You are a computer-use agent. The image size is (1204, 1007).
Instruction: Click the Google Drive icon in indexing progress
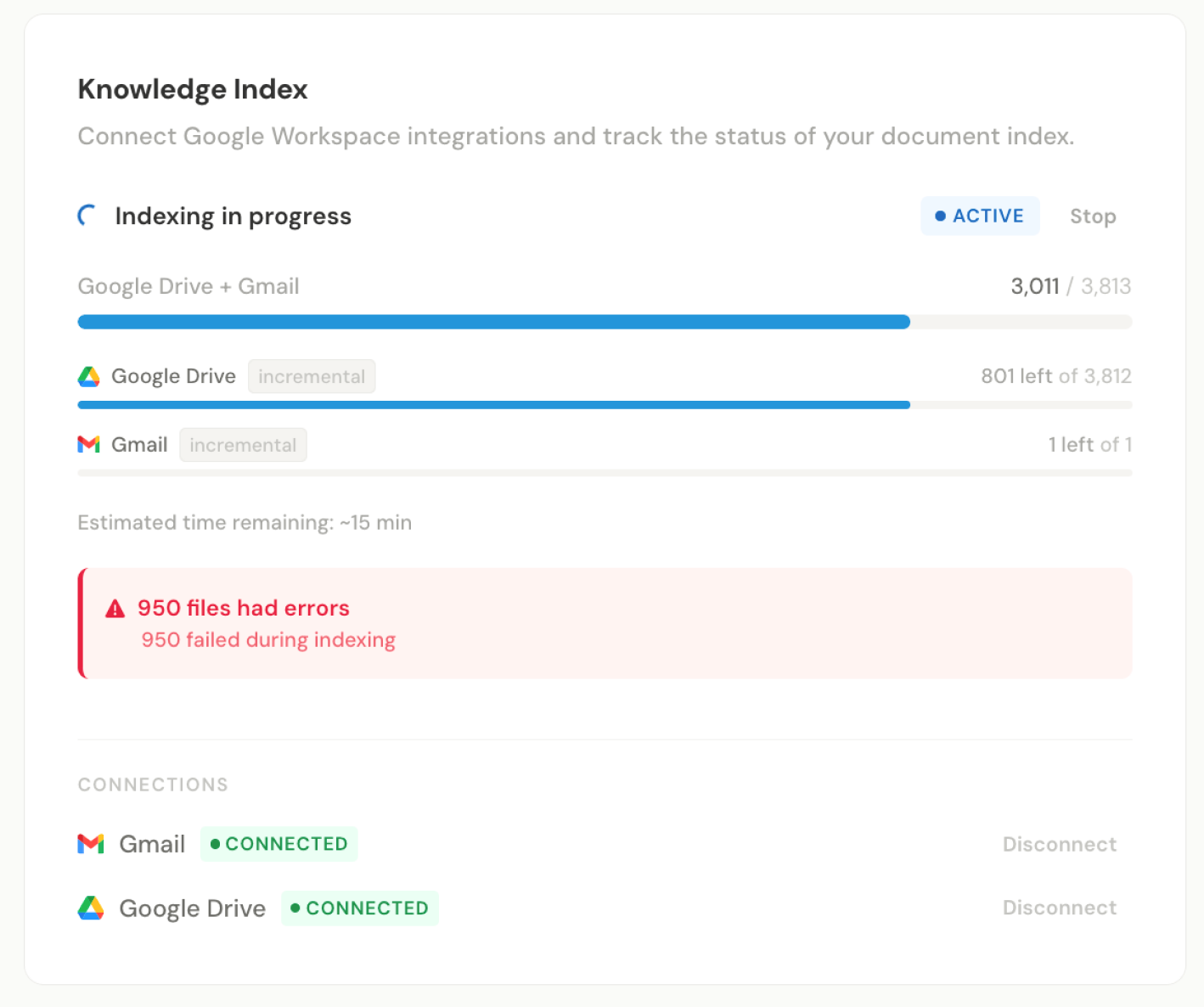(89, 376)
